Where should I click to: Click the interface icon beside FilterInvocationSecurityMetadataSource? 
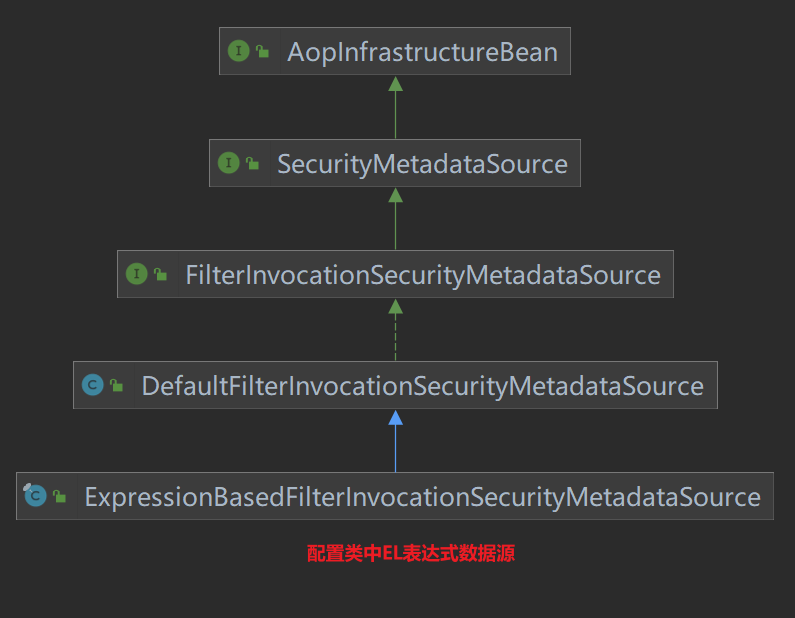tap(136, 274)
